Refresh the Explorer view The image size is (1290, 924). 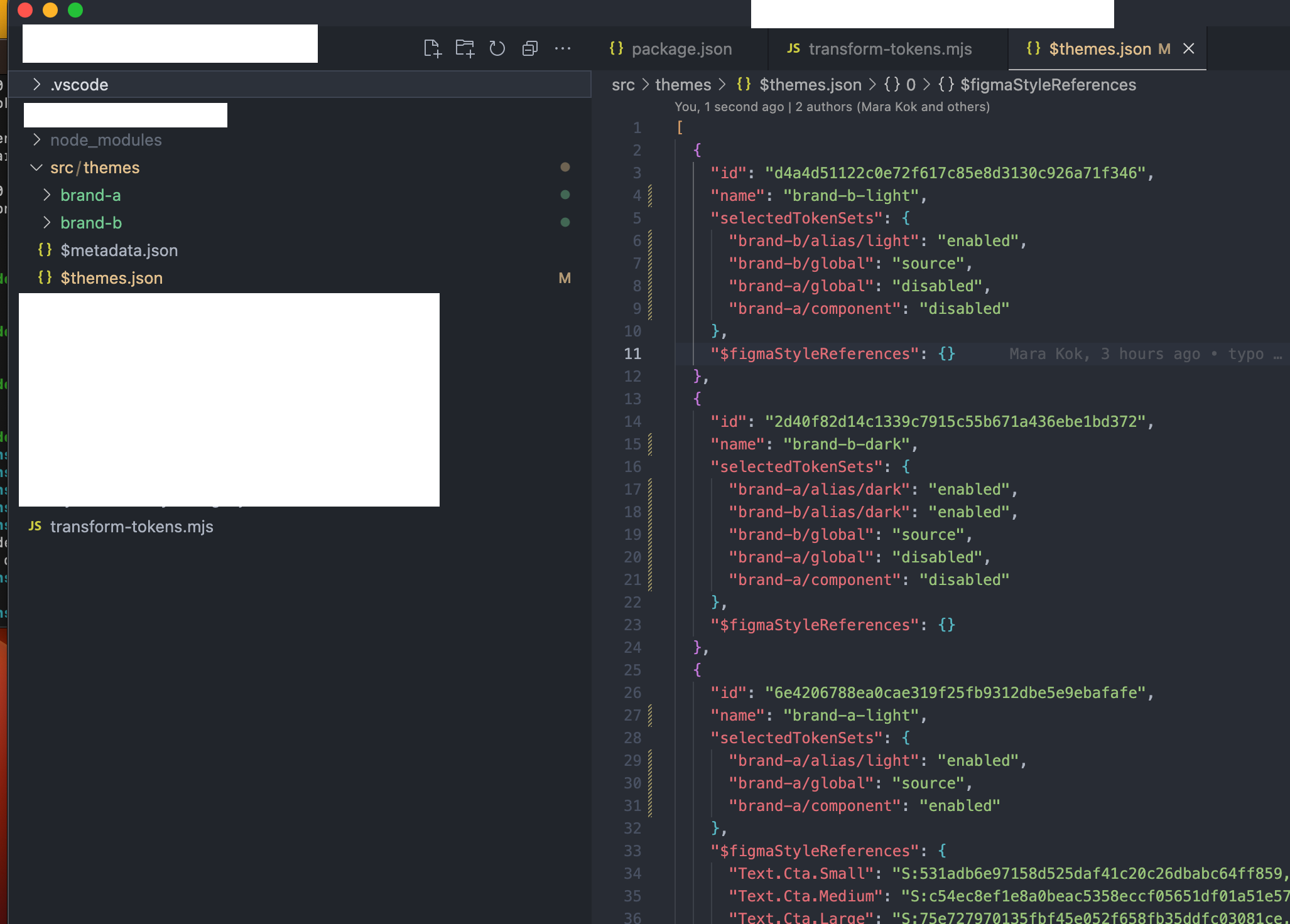[x=497, y=48]
